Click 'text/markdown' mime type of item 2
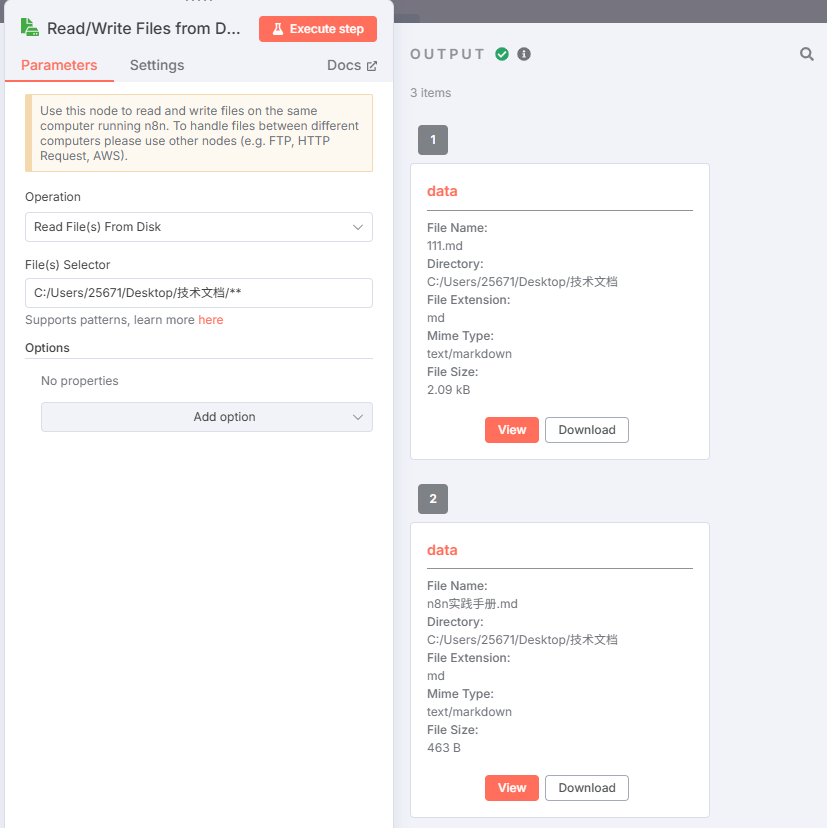 click(x=469, y=712)
